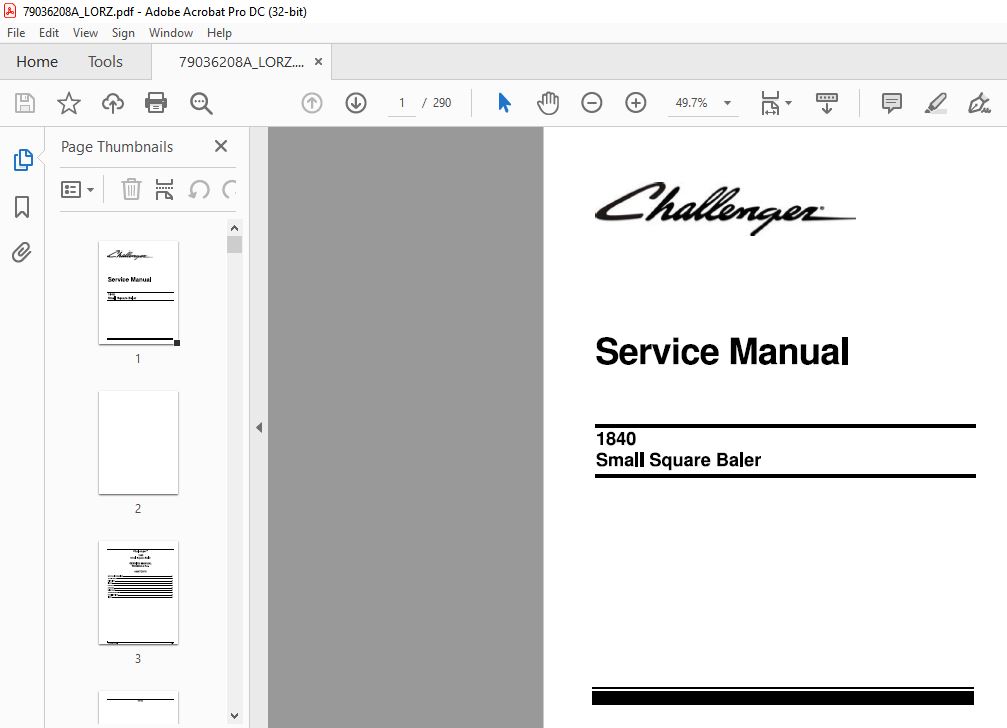Click thumbnails scrollbar up arrow
This screenshot has width=1007, height=728.
[234, 228]
